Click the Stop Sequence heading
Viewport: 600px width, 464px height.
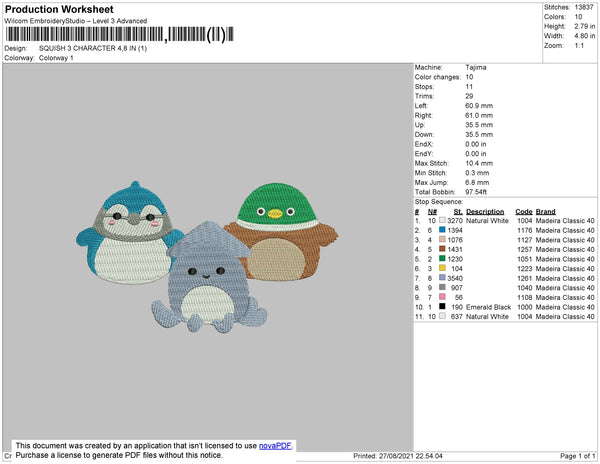pyautogui.click(x=439, y=202)
